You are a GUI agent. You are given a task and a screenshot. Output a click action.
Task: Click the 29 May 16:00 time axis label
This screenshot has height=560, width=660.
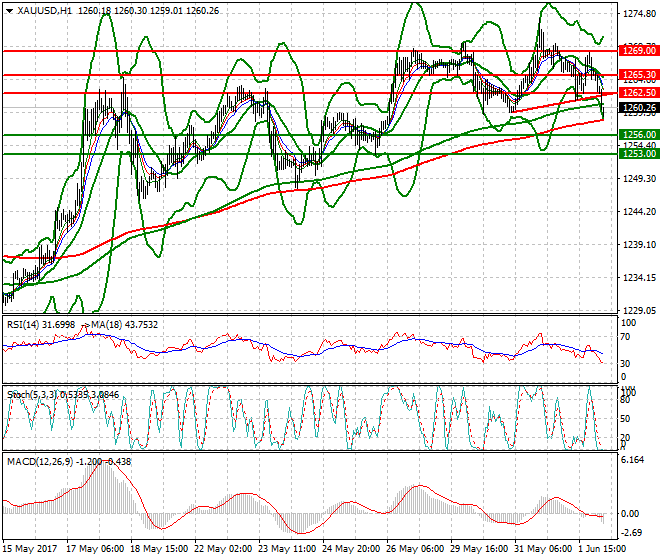point(479,549)
